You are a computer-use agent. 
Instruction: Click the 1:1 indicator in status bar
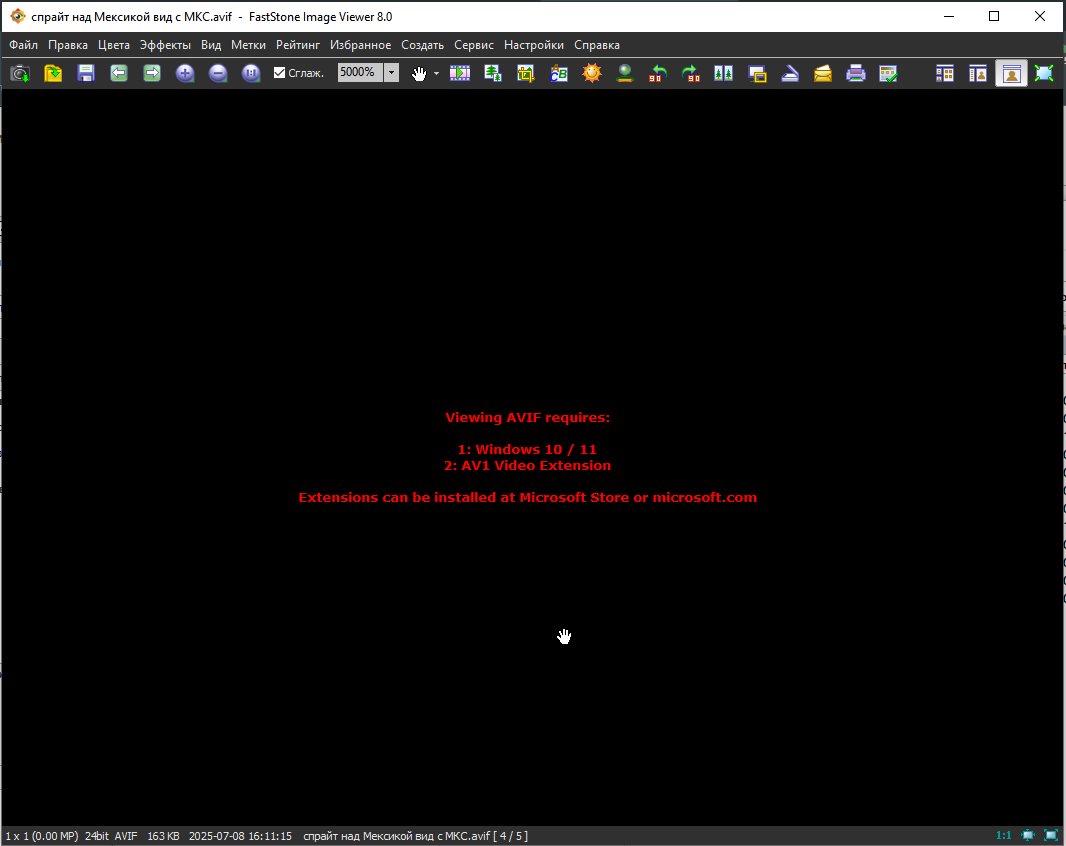point(1003,835)
